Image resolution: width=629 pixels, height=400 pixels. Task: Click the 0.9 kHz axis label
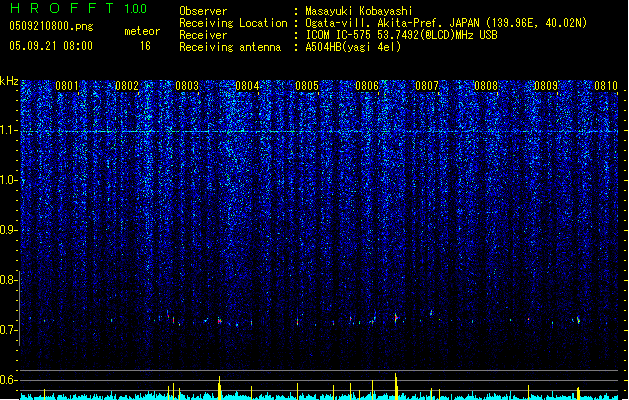[8, 230]
